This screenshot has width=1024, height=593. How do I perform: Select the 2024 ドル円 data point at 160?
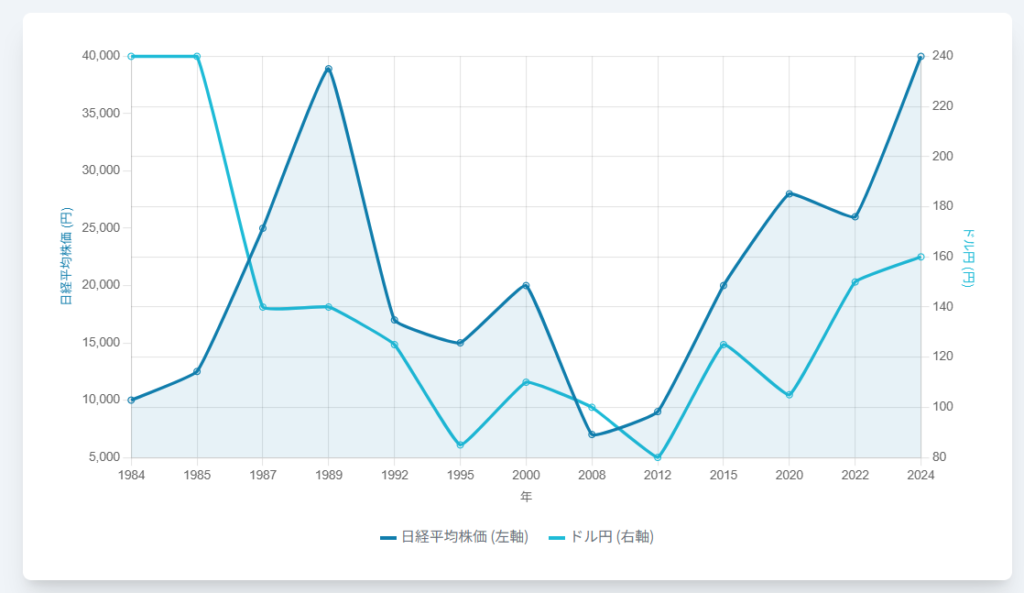point(920,257)
